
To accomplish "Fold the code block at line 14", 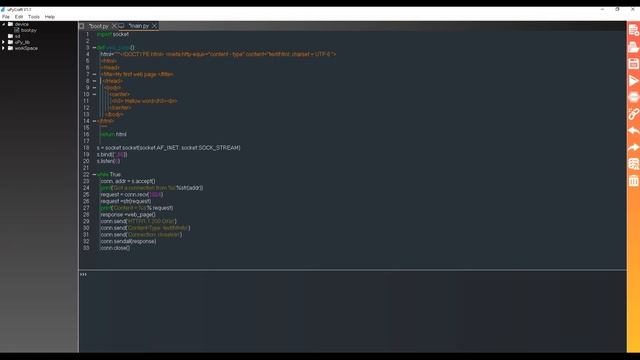I will click(94, 121).
